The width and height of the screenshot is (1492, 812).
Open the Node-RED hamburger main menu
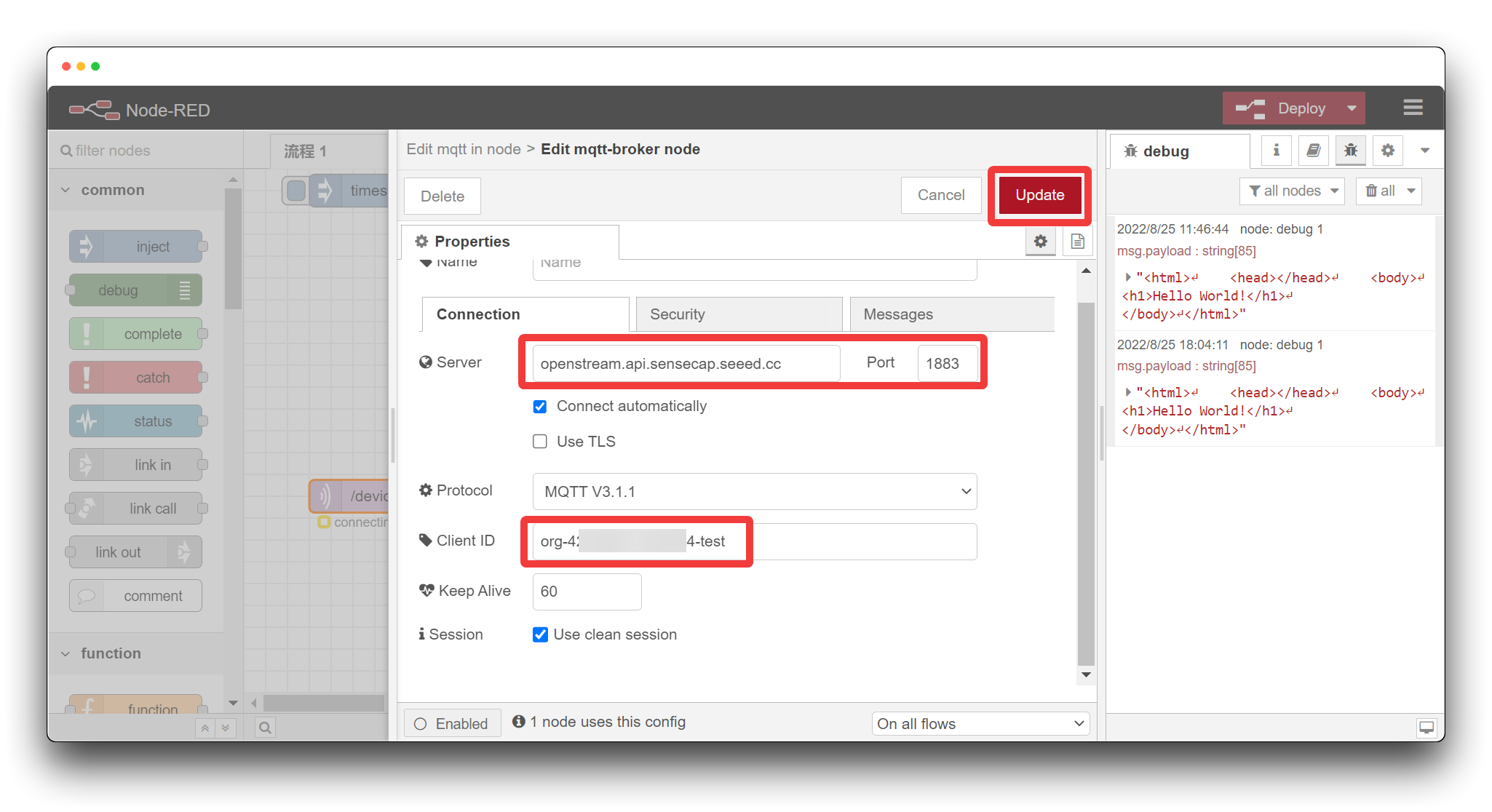(x=1413, y=108)
